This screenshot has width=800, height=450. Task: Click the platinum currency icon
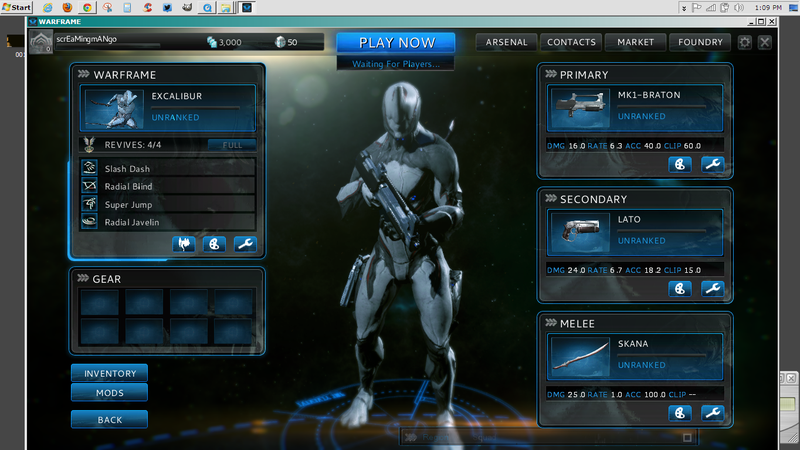click(280, 42)
